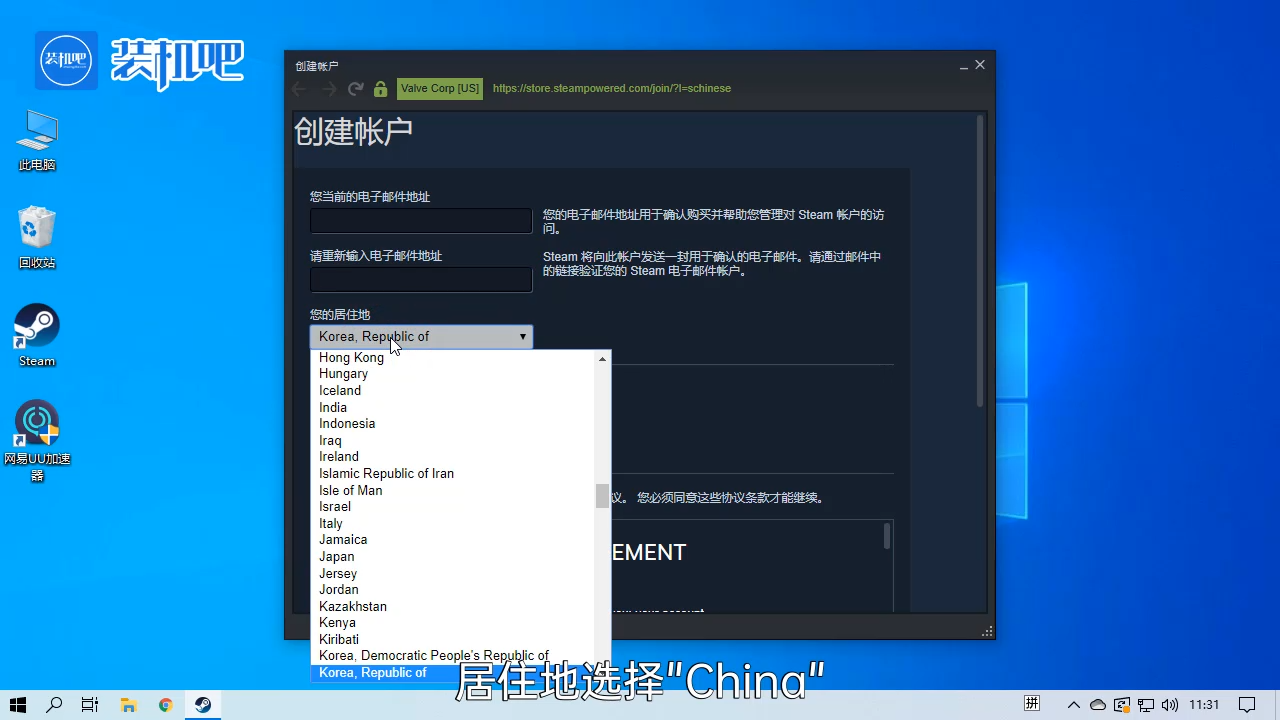Image resolution: width=1280 pixels, height=720 pixels.
Task: Open the Start menu
Action: pyautogui.click(x=17, y=704)
